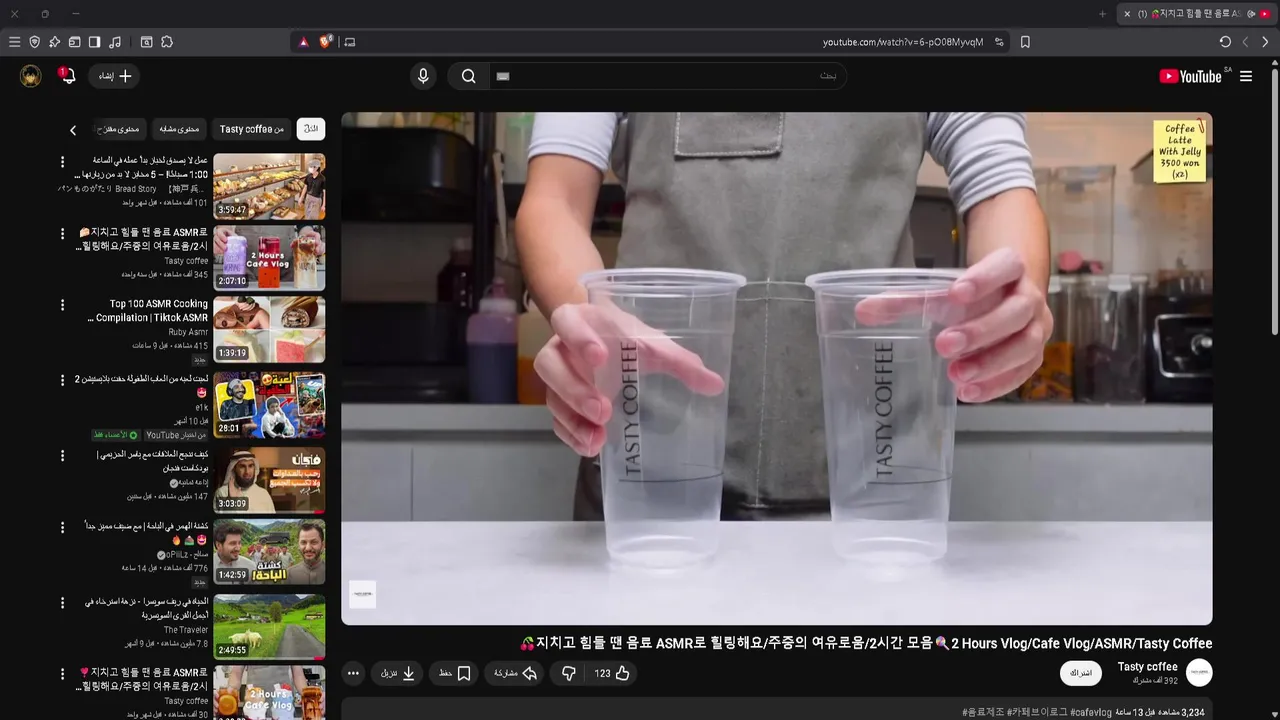Expand more filter chips with chevron
Image resolution: width=1280 pixels, height=720 pixels.
[73, 130]
